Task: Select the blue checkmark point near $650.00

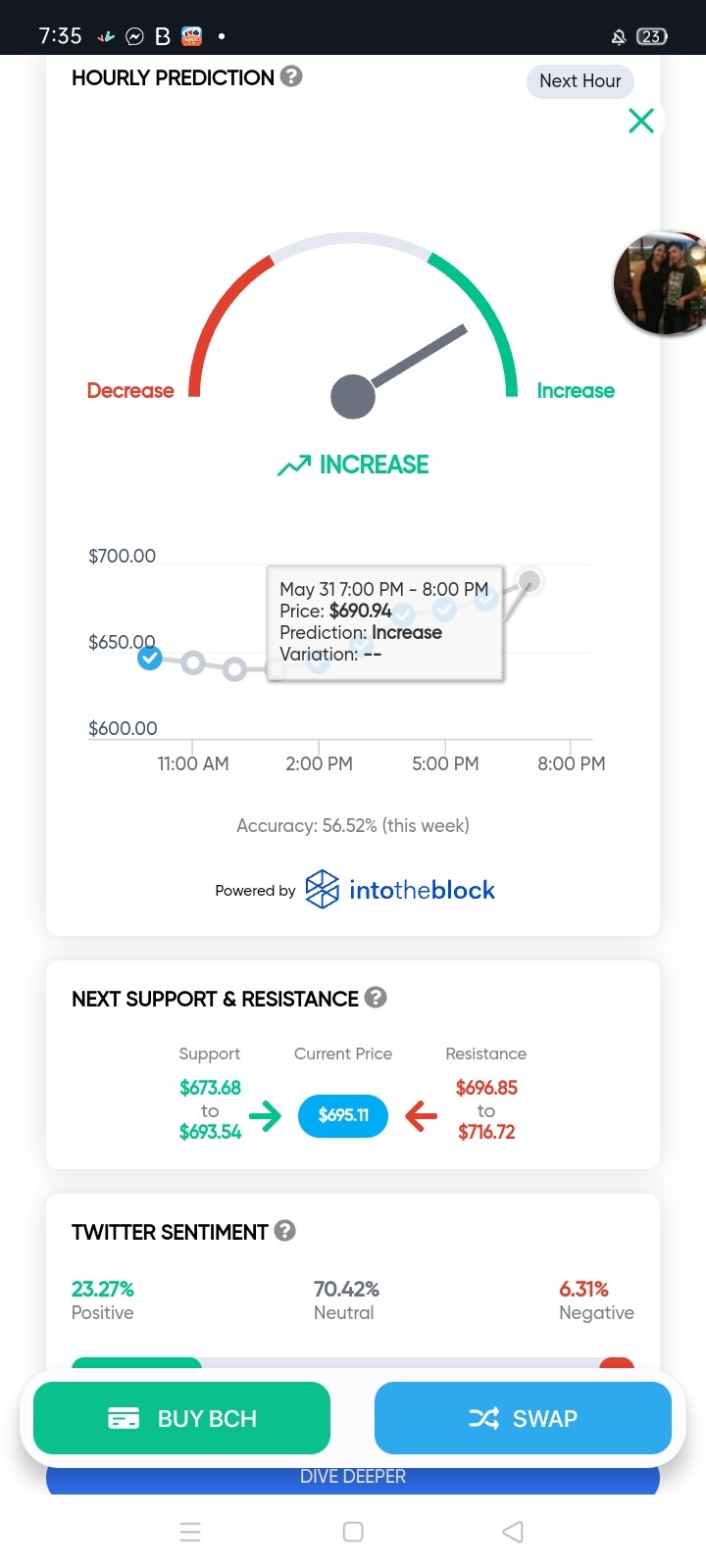Action: (149, 658)
